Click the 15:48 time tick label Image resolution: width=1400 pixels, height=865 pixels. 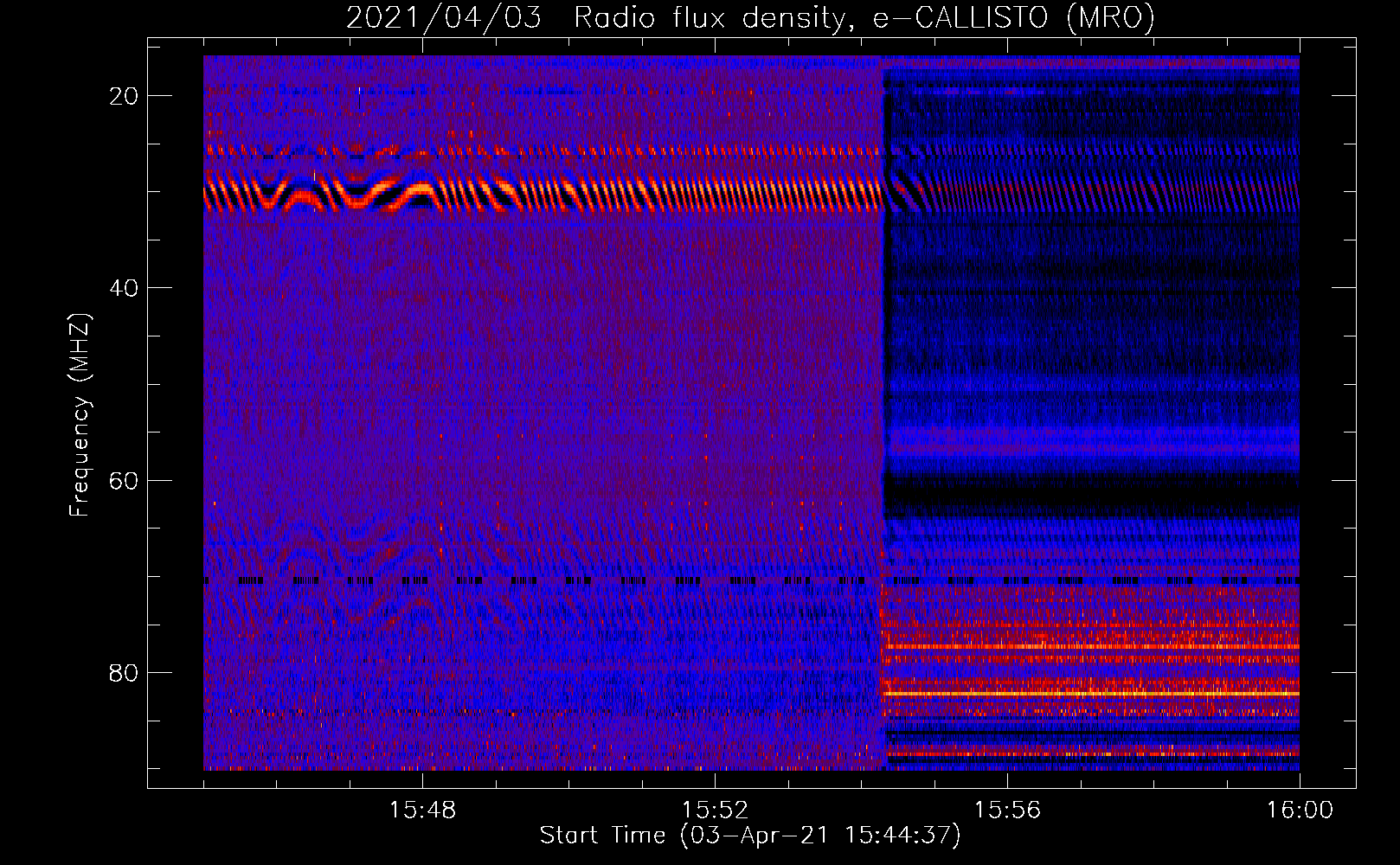tap(422, 811)
